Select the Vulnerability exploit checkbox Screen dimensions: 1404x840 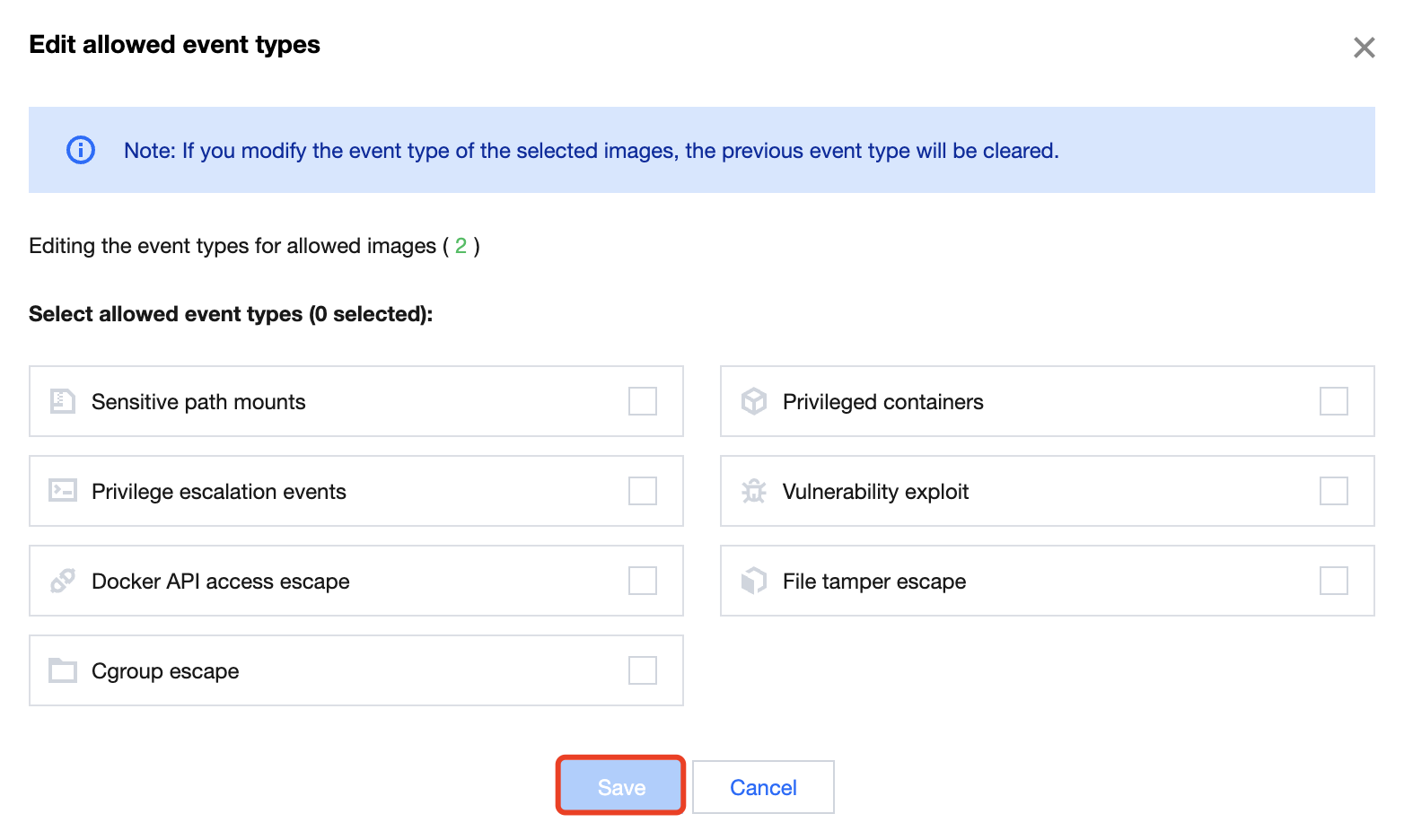point(1334,491)
